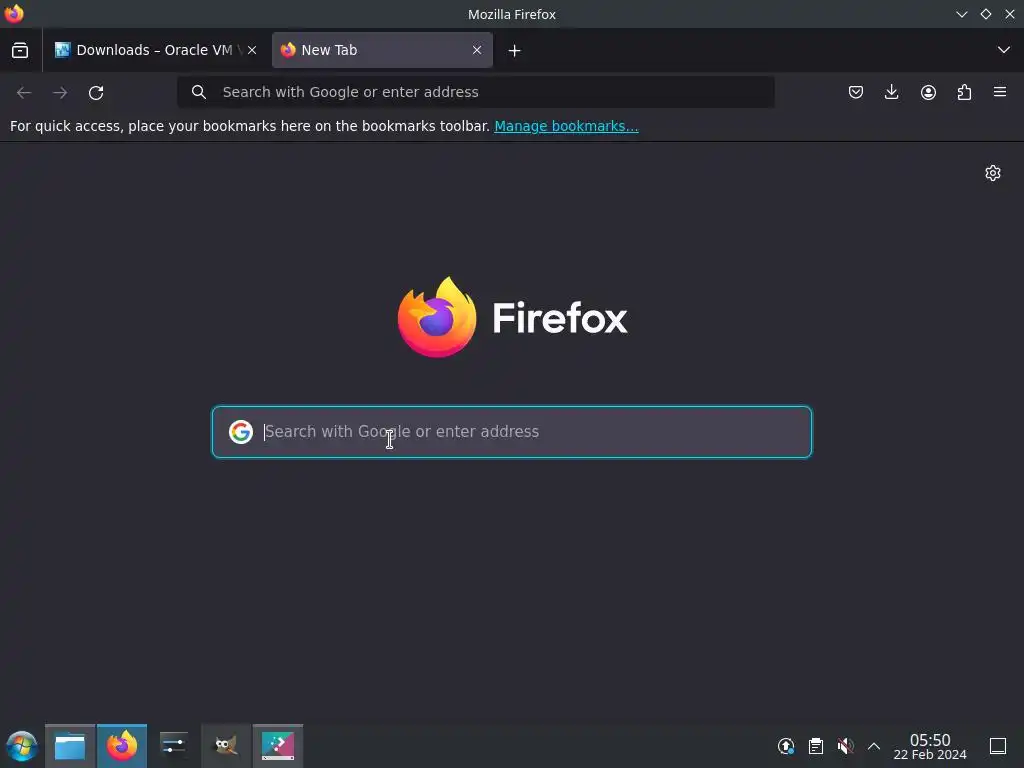Launch GIMP from the taskbar
The height and width of the screenshot is (768, 1024).
tap(226, 746)
